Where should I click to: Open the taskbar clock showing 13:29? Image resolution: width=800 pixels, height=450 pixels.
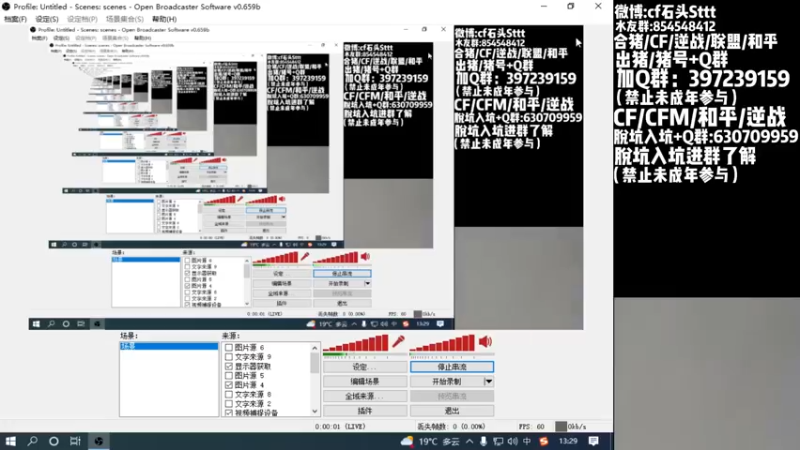[568, 441]
